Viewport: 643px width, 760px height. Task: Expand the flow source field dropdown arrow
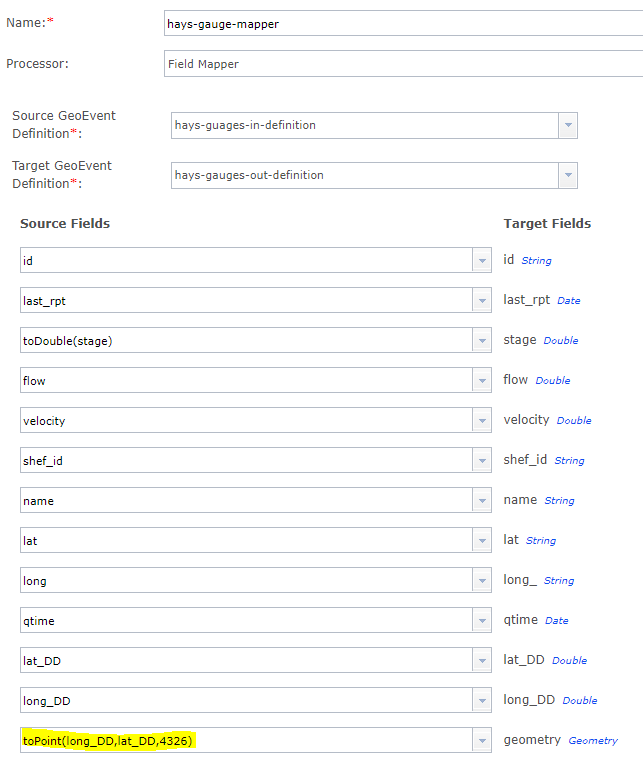pos(481,380)
